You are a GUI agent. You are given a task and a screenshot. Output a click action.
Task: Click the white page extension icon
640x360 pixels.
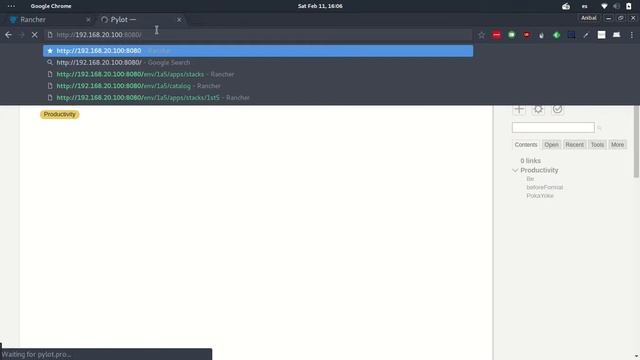pyautogui.click(x=602, y=35)
